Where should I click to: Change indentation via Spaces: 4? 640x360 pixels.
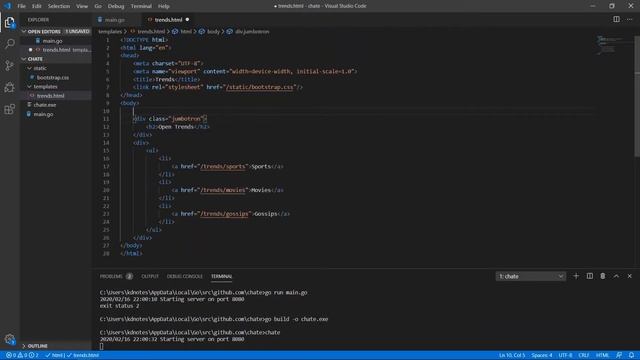[542, 355]
